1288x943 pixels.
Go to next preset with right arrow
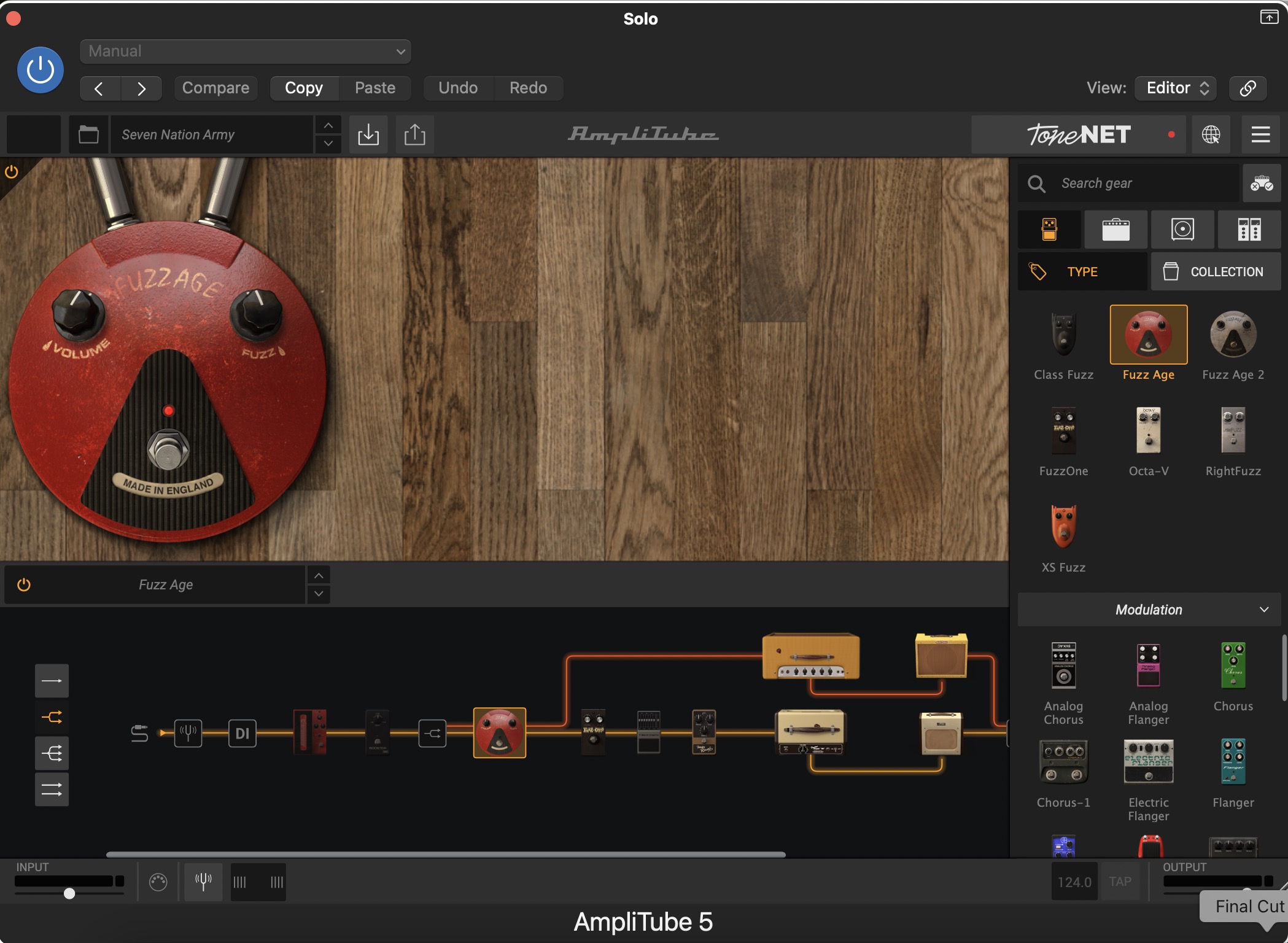pos(141,88)
